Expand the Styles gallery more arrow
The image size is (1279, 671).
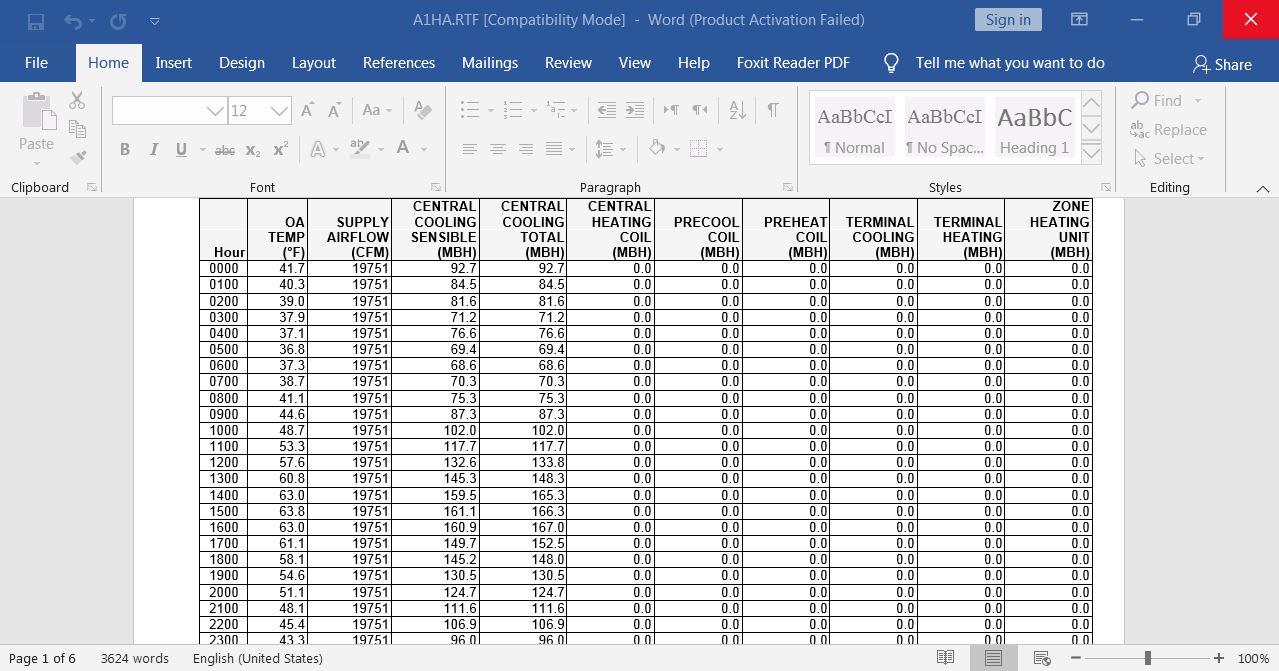(x=1091, y=153)
